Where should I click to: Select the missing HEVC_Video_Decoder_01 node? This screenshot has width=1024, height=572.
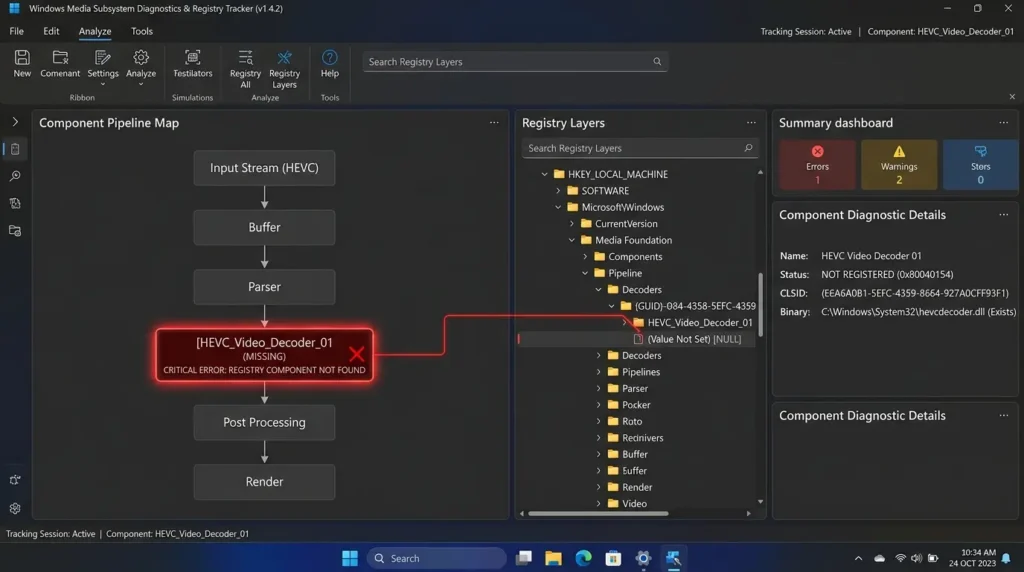coord(264,355)
